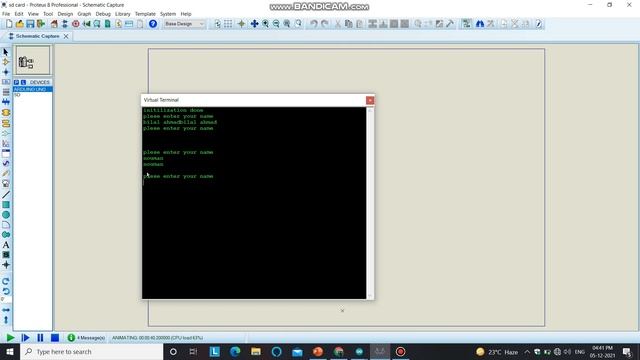Image resolution: width=640 pixels, height=360 pixels.
Task: Click the Rotate Anti-clockwise icon
Action: [x=6, y=291]
